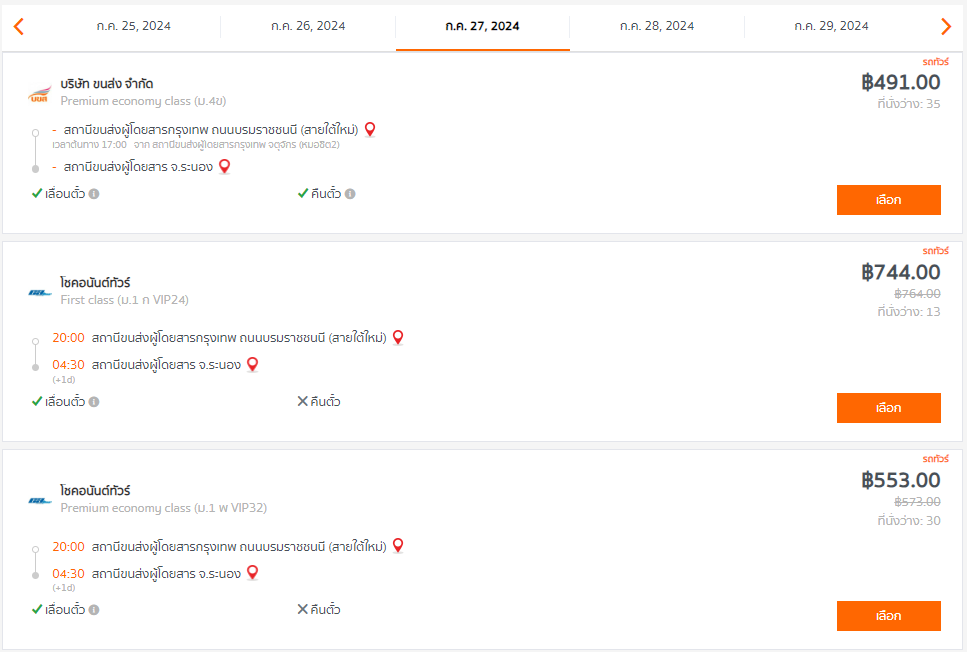The height and width of the screenshot is (652, 967).
Task: Switch to the ก.ค. 28, 2024 date tab
Action: pyautogui.click(x=657, y=26)
